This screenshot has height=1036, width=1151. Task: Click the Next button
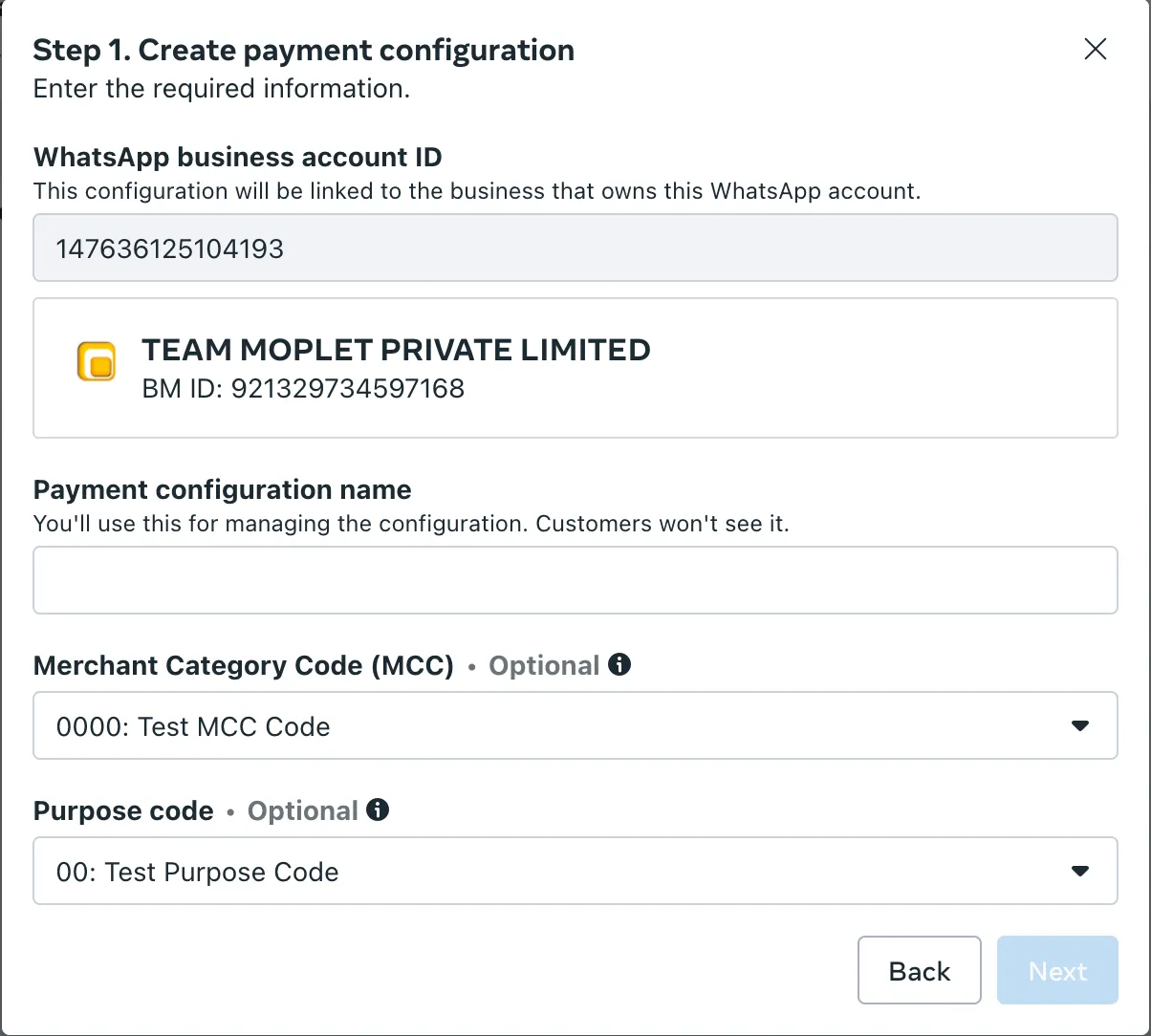[x=1057, y=970]
